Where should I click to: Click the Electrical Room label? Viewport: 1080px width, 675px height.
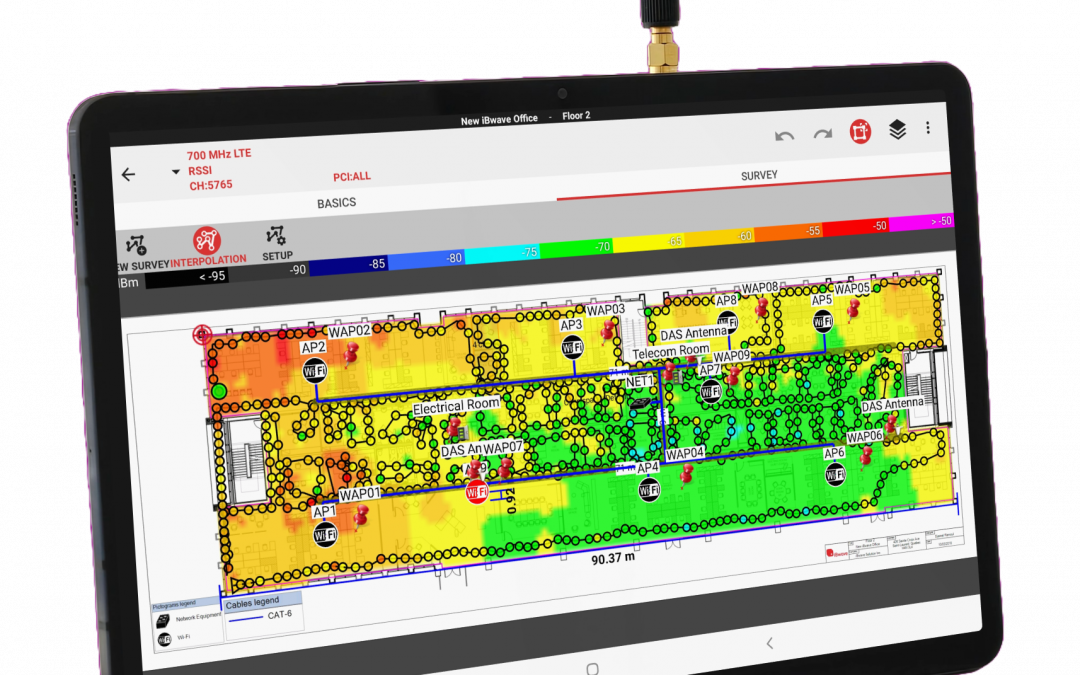[x=456, y=406]
